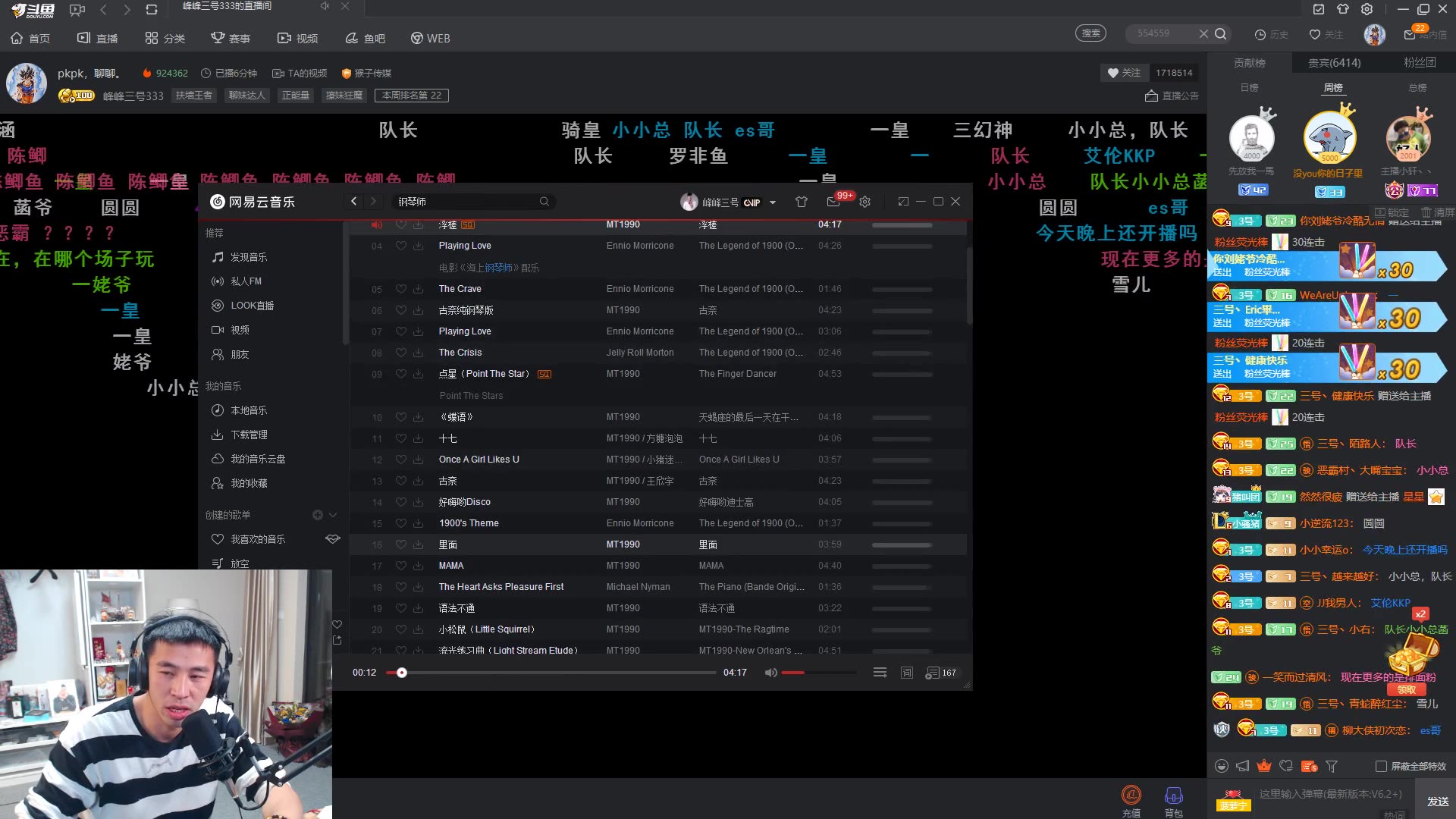1456x819 pixels.
Task: Go back in NetEase Music navigation
Action: click(353, 202)
